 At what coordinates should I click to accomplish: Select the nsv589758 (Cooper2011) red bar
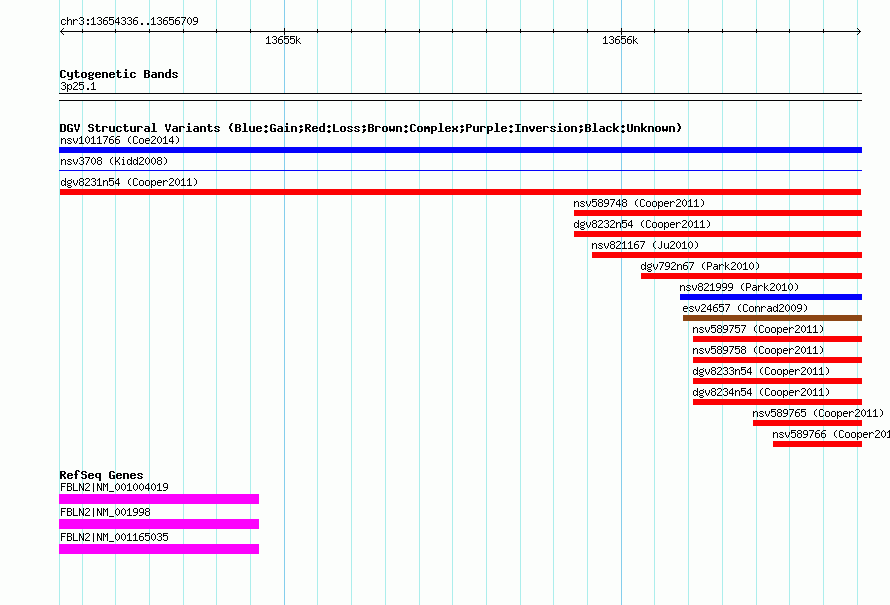tap(777, 360)
